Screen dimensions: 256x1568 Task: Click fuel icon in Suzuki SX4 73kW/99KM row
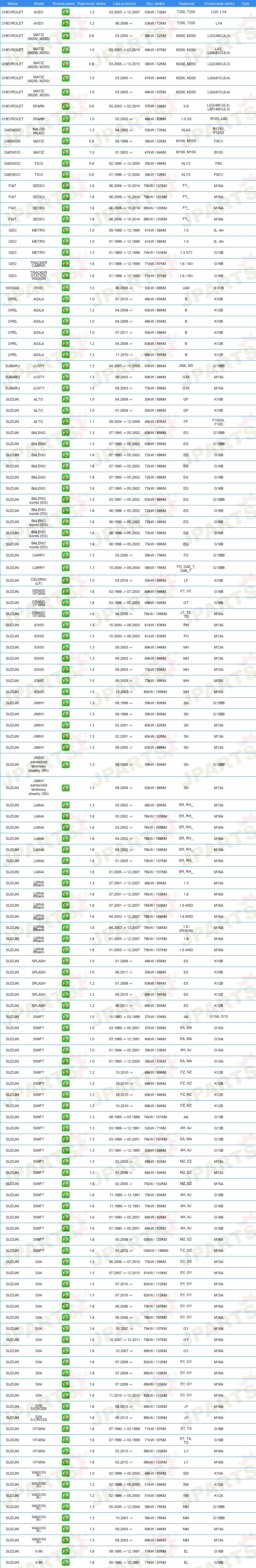click(65, 1262)
